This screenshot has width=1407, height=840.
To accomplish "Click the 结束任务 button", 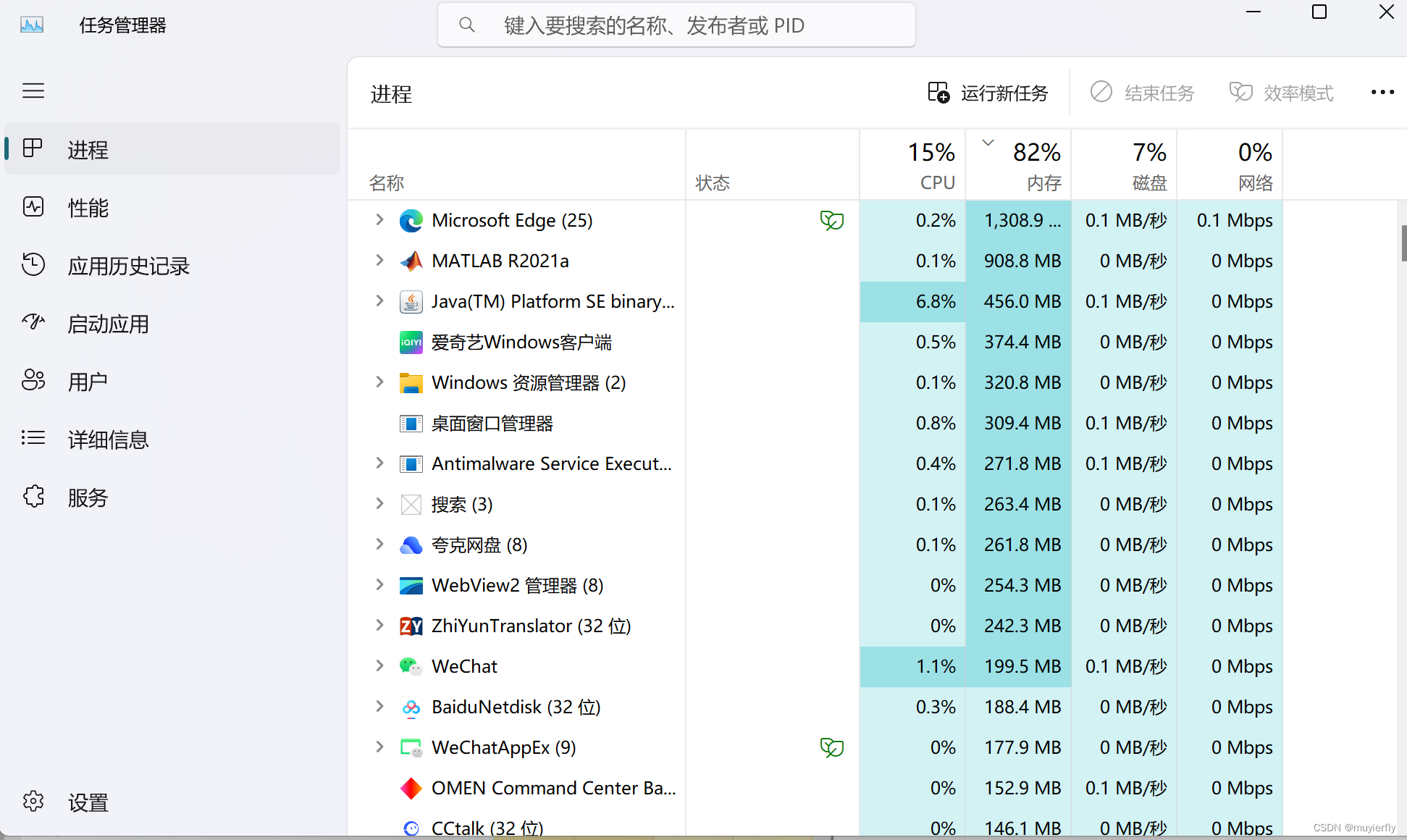I will click(1142, 93).
